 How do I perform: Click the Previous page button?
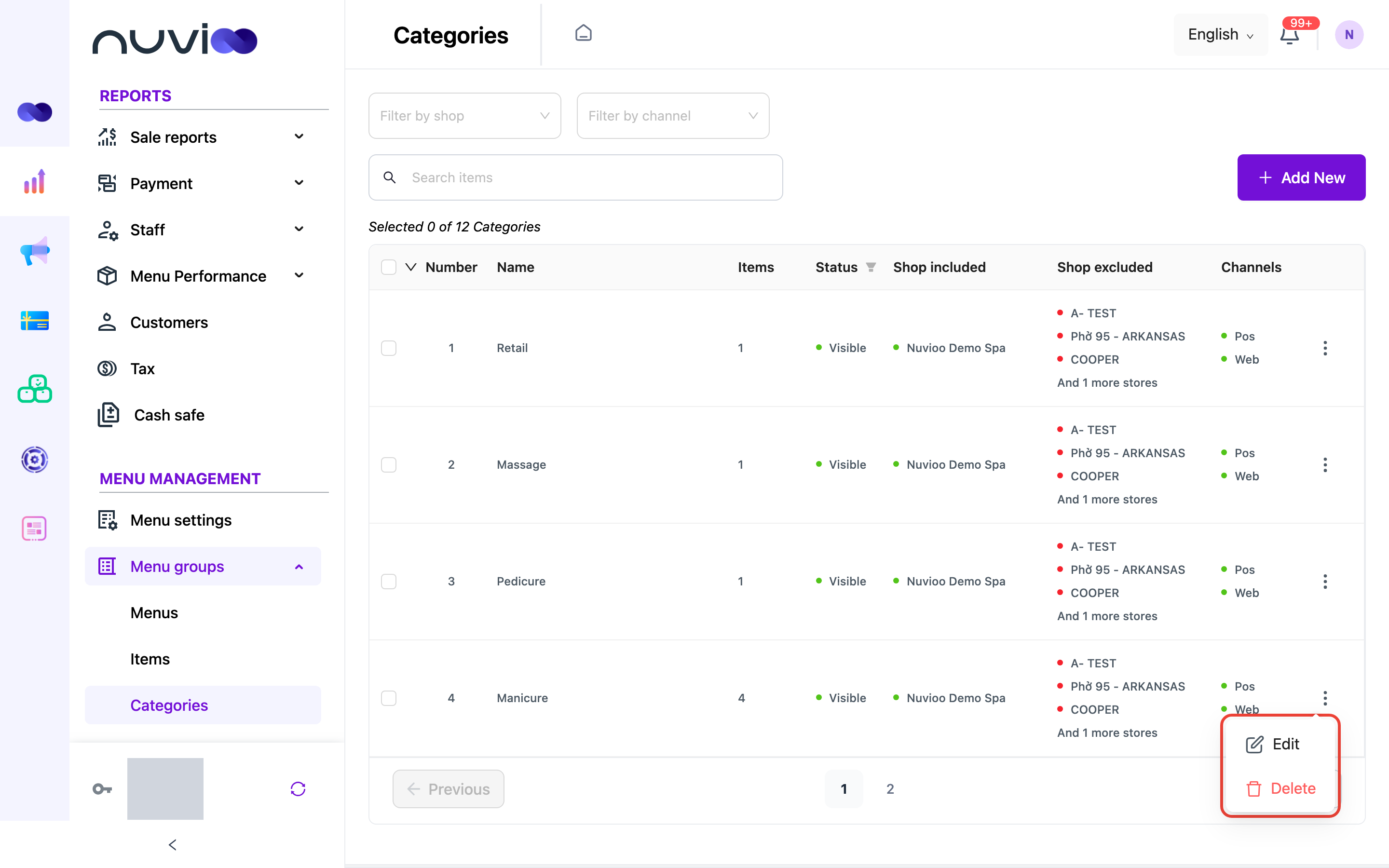click(x=448, y=789)
